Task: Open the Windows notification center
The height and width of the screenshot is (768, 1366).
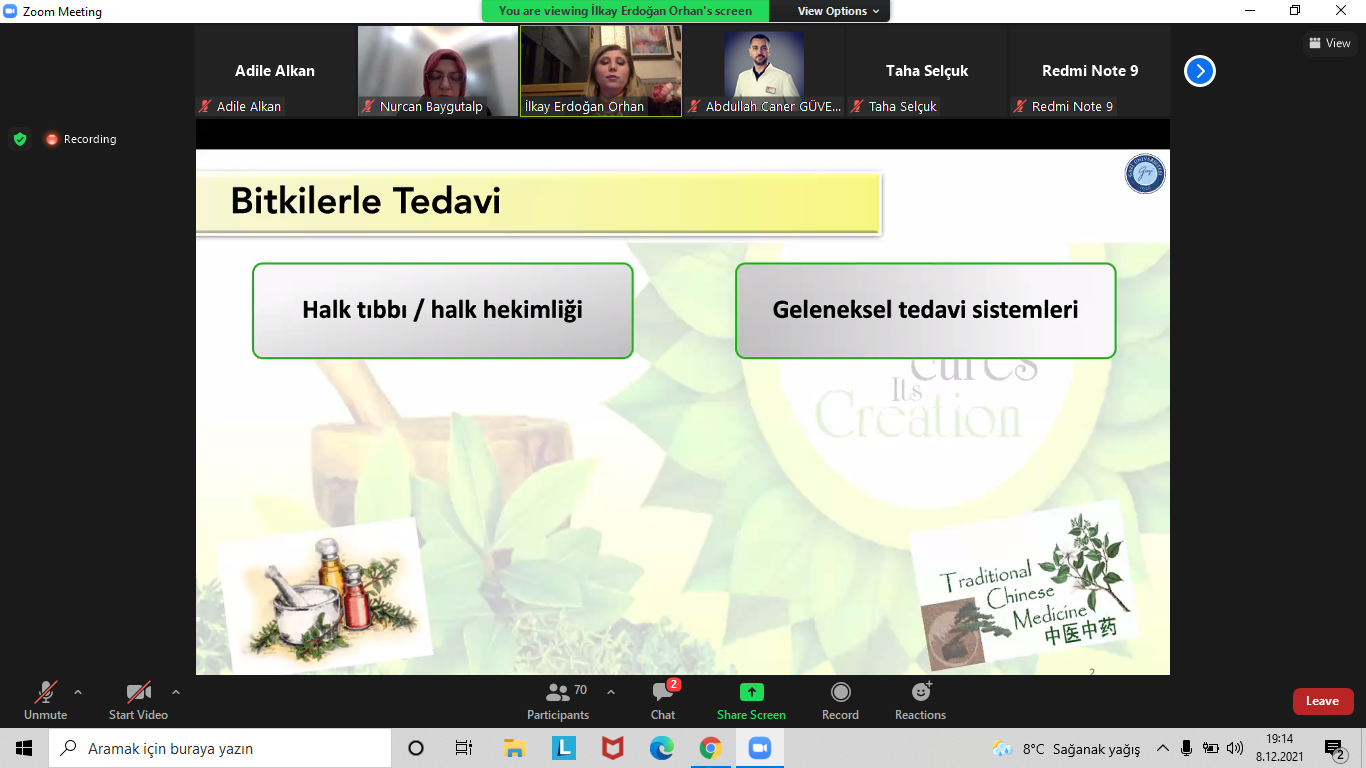Action: (1334, 748)
